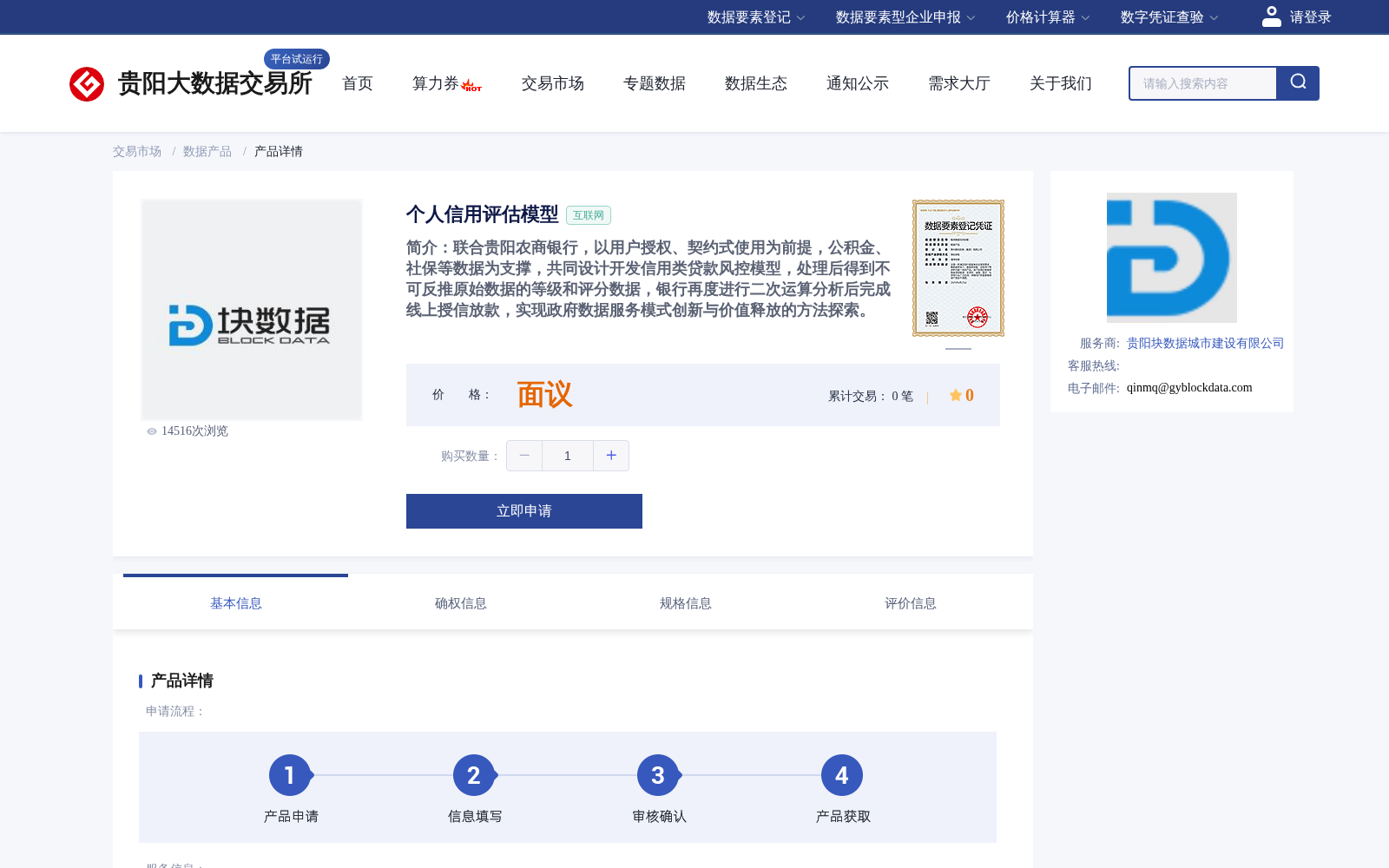Click the 互联网 tag label
This screenshot has width=1389, height=868.
[x=589, y=215]
